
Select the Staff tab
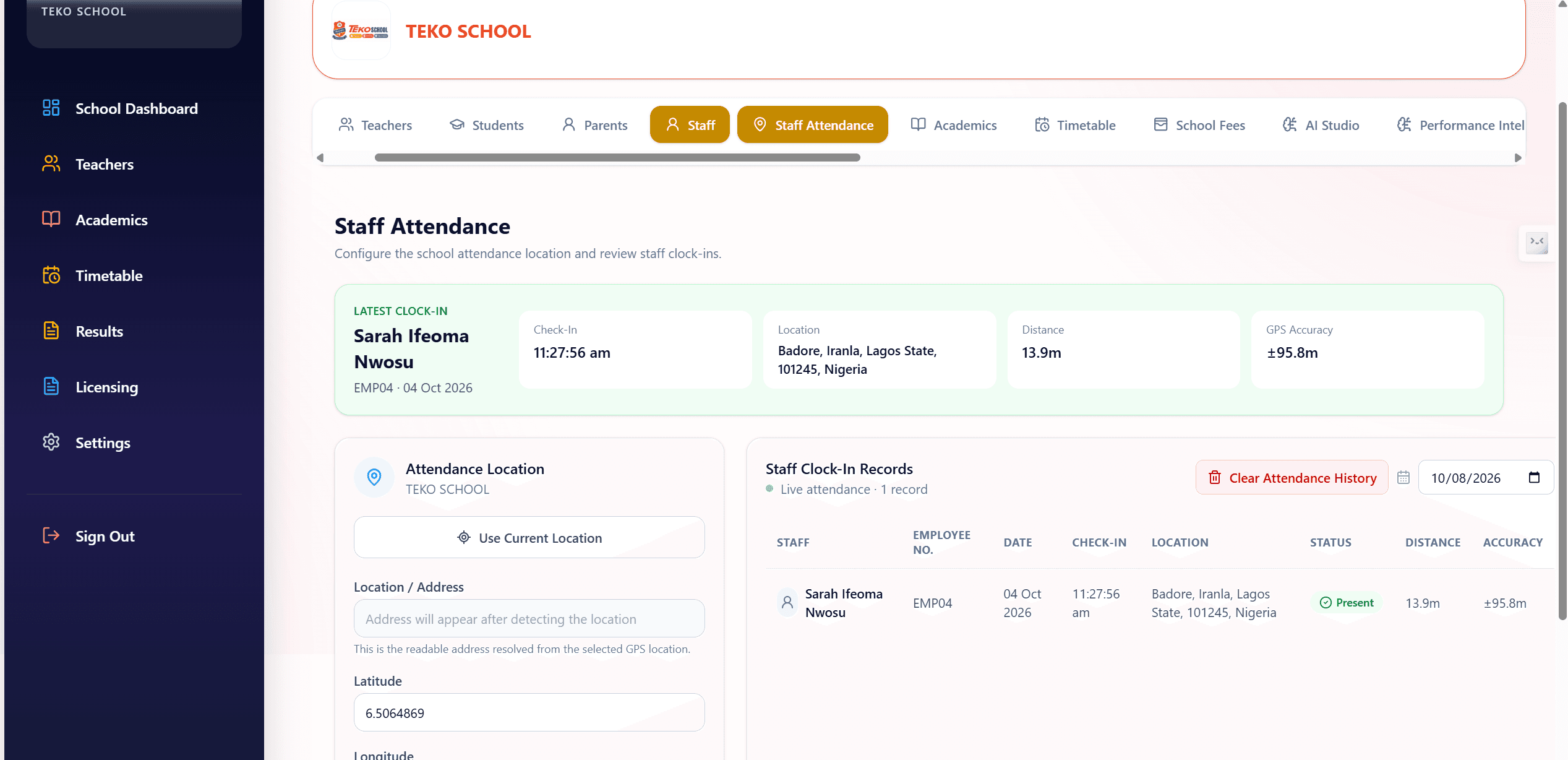pos(690,125)
